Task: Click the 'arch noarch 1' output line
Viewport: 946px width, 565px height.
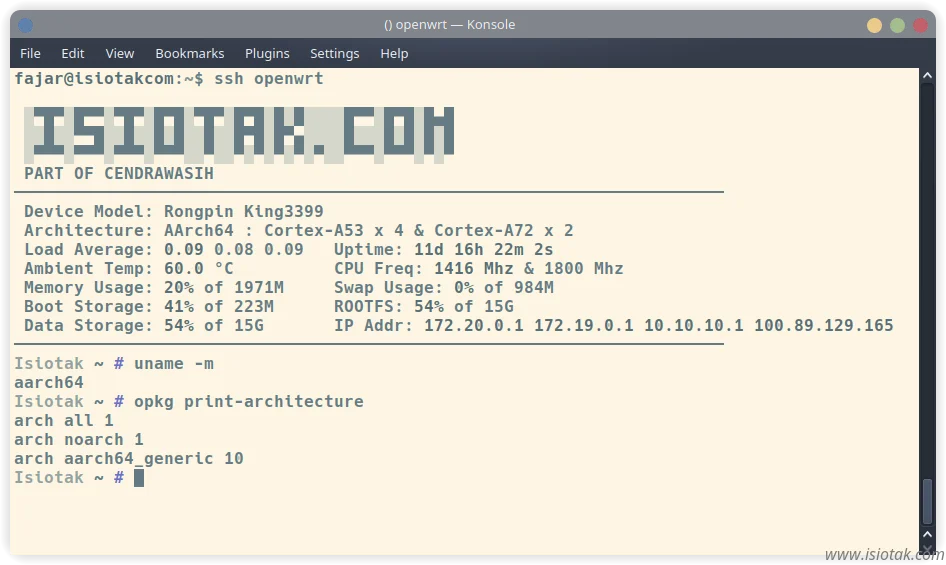Action: pyautogui.click(x=79, y=439)
